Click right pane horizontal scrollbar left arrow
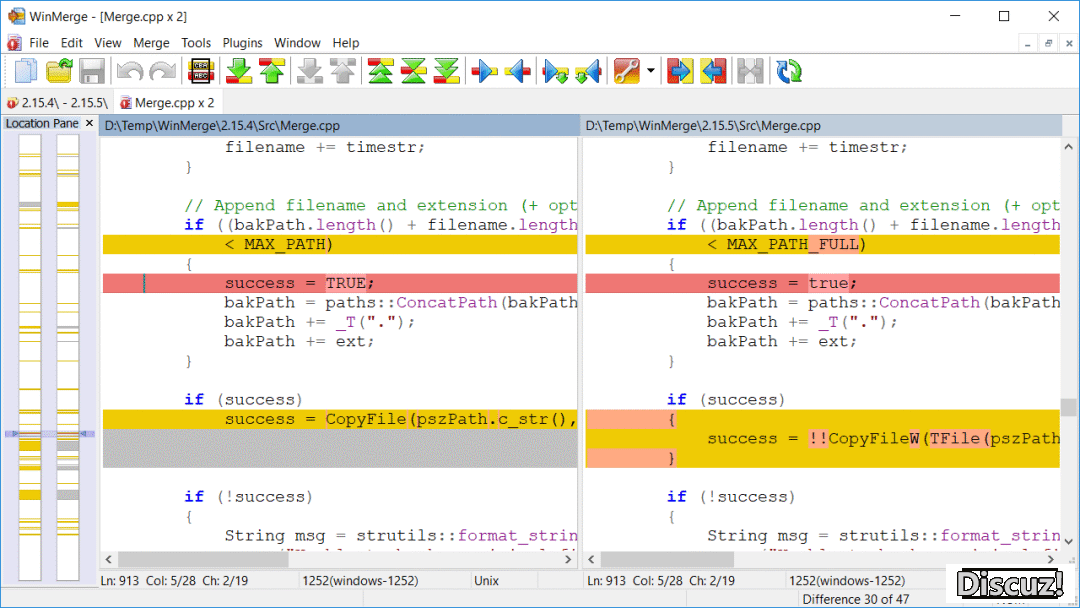The width and height of the screenshot is (1080, 608). pos(591,559)
